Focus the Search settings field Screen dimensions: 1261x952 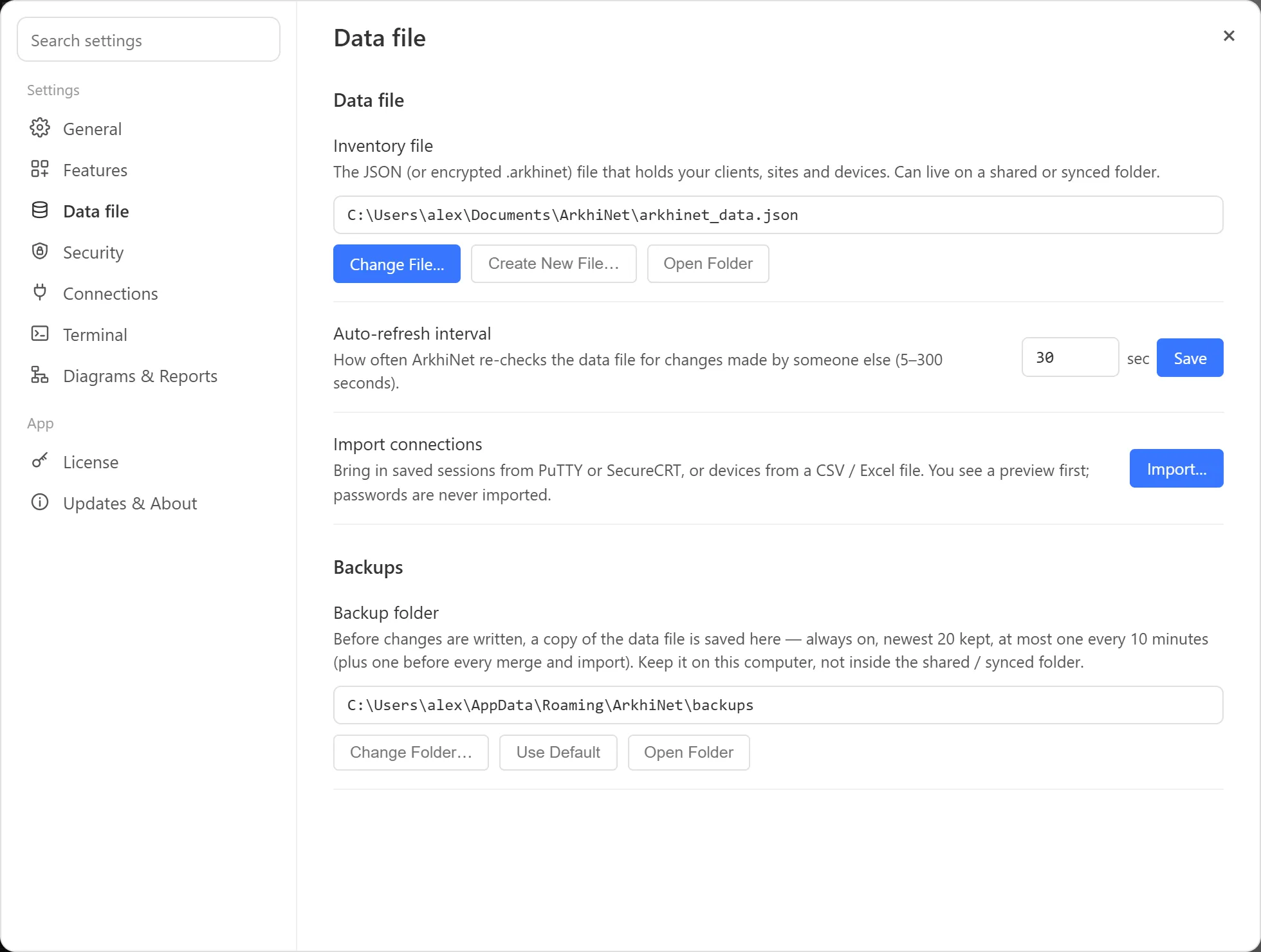pyautogui.click(x=149, y=40)
